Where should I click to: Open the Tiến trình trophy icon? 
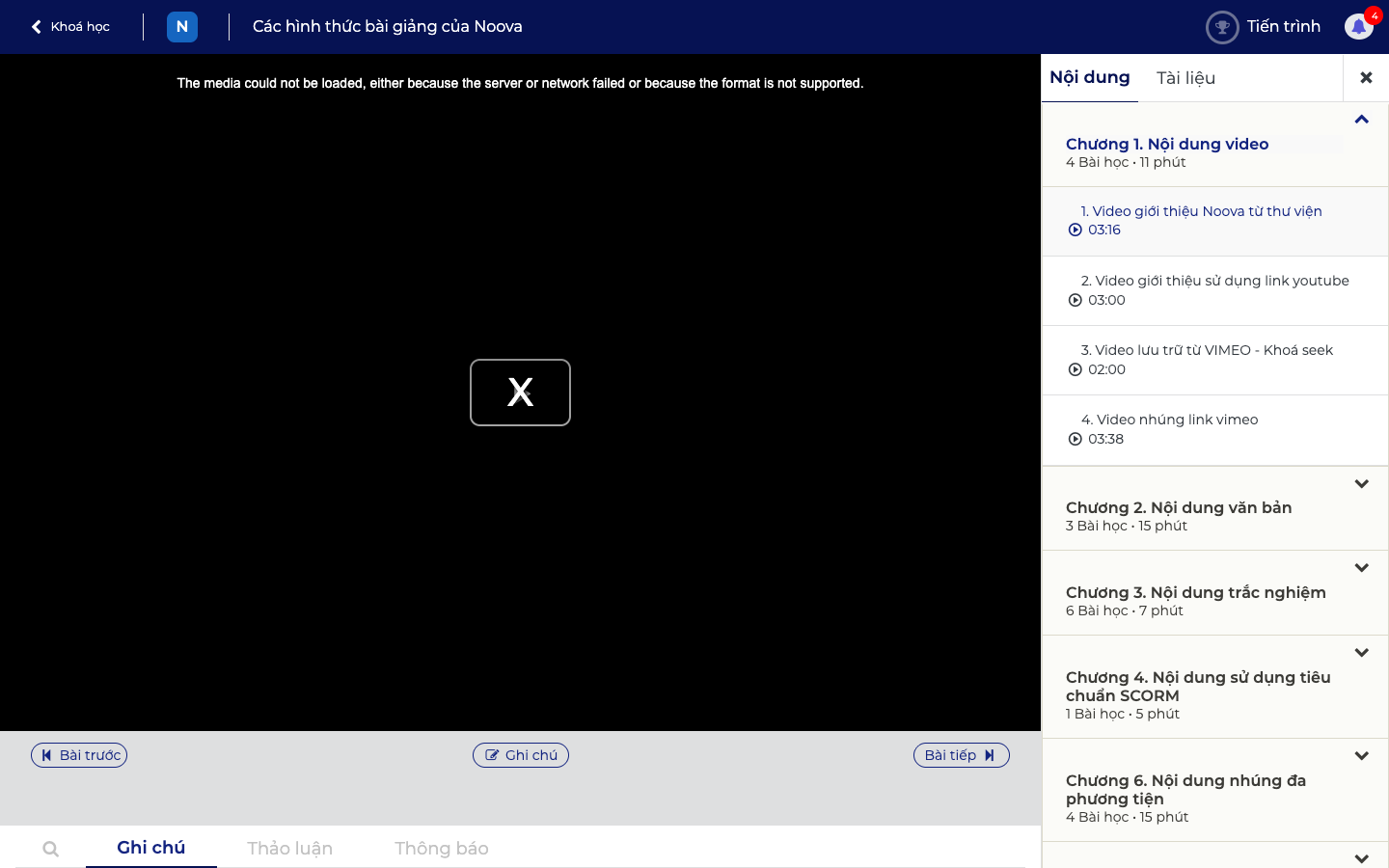pyautogui.click(x=1222, y=27)
